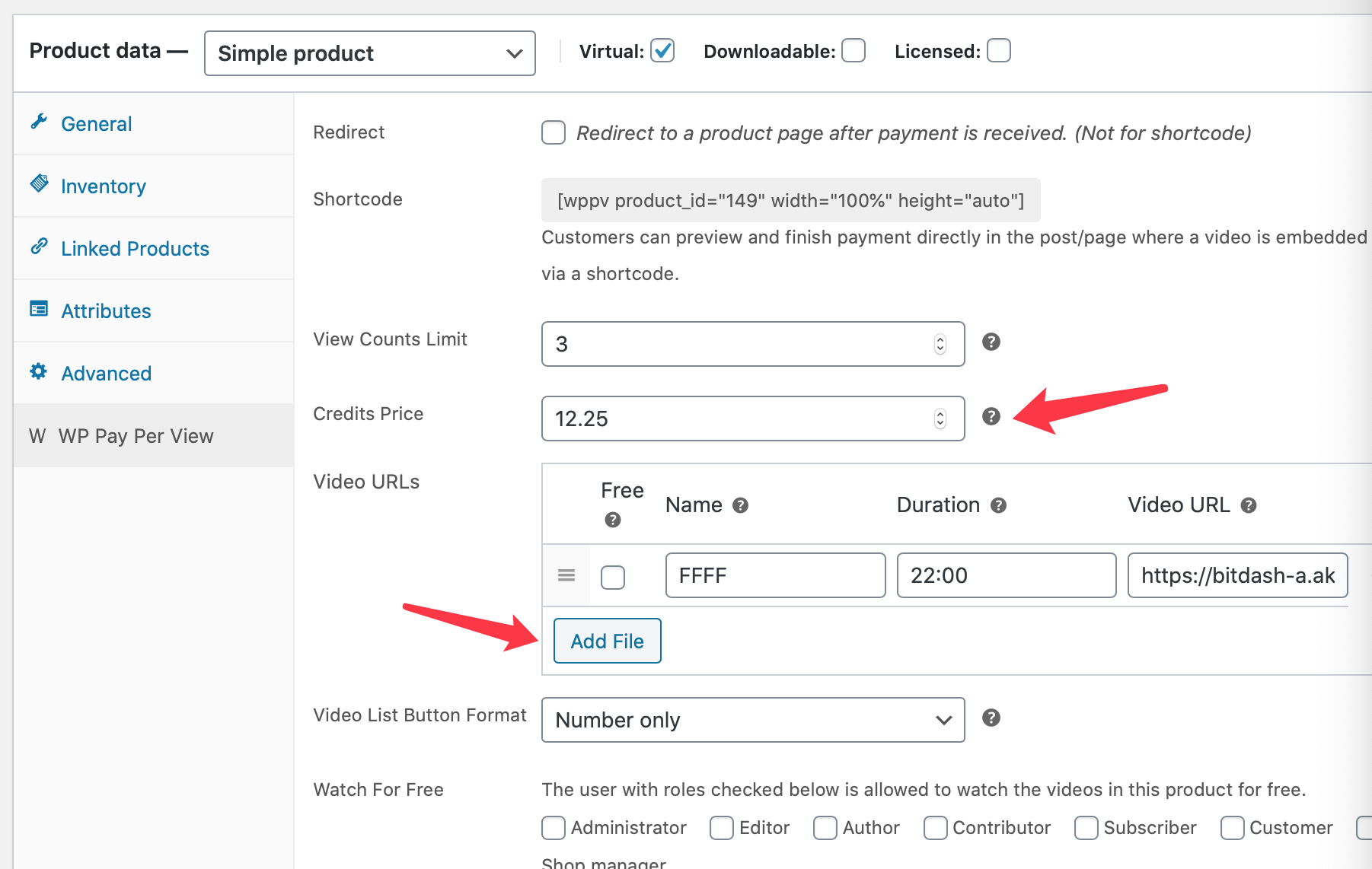Click the Add File button

tap(607, 641)
